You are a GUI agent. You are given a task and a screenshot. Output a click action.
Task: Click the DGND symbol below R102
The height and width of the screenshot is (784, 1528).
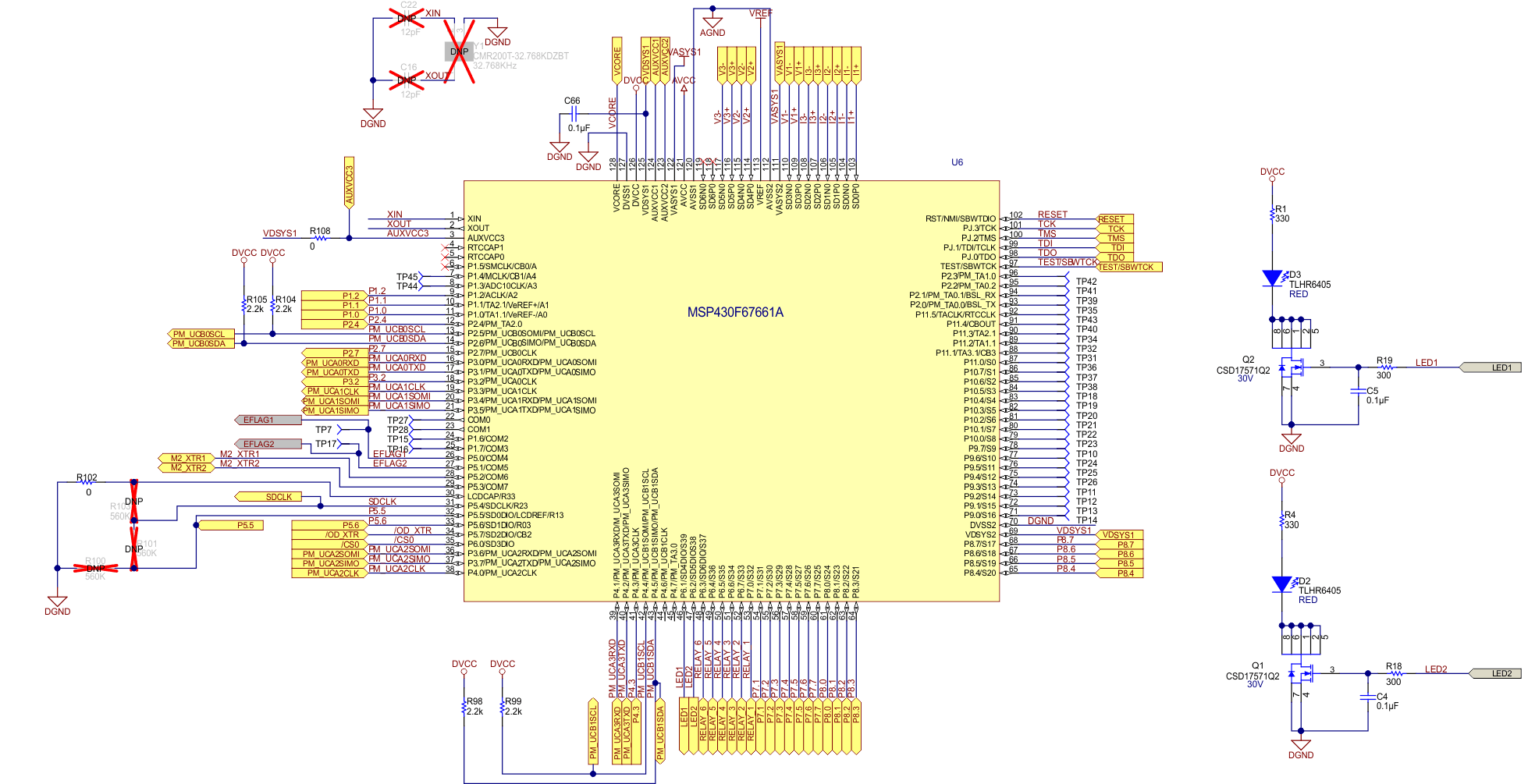[57, 602]
